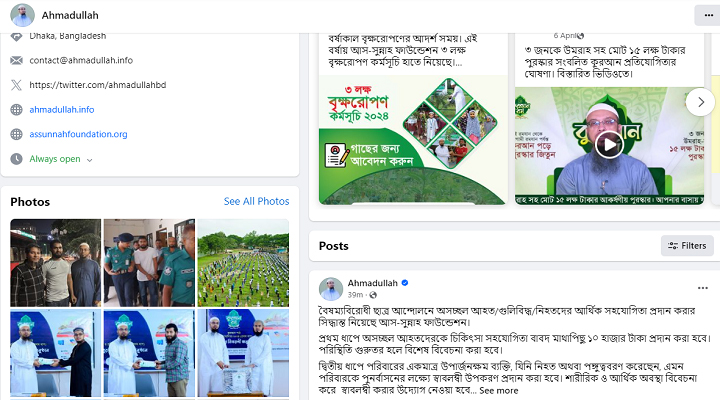Click the X (Twitter) logo icon
Image resolution: width=720 pixels, height=400 pixels.
(17, 85)
